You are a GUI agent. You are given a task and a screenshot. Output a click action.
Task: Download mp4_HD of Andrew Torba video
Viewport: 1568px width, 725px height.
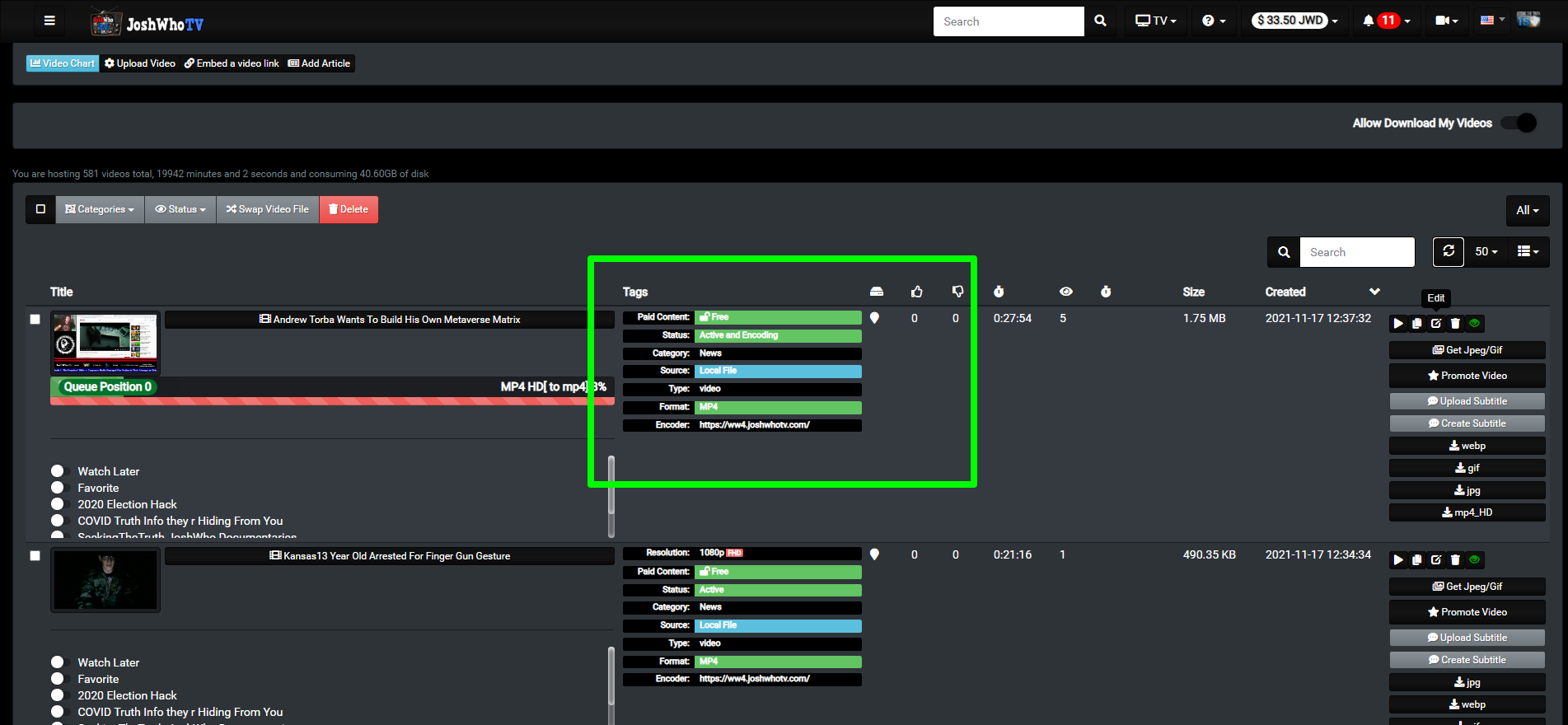point(1467,512)
